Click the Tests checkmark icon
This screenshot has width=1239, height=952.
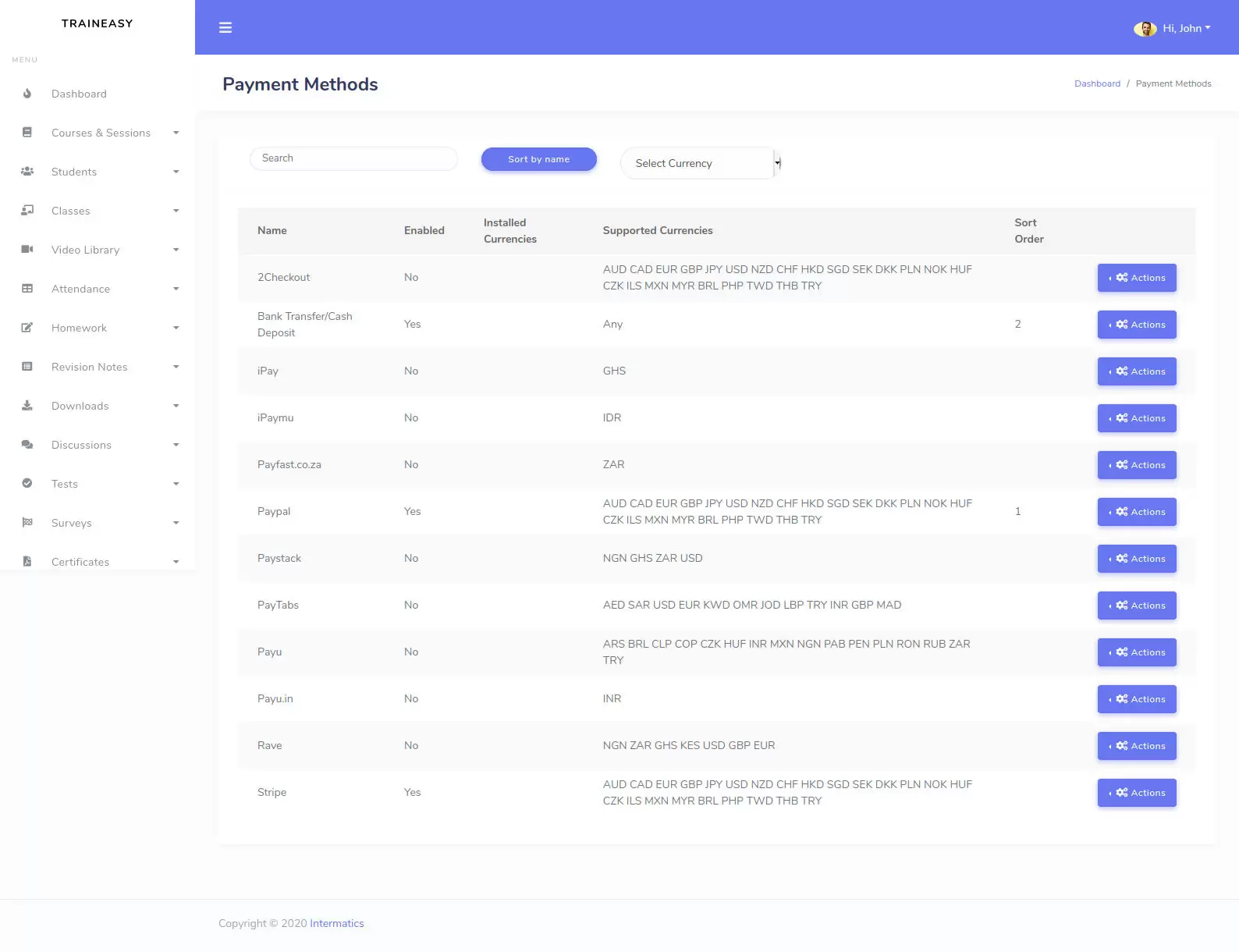click(x=27, y=484)
